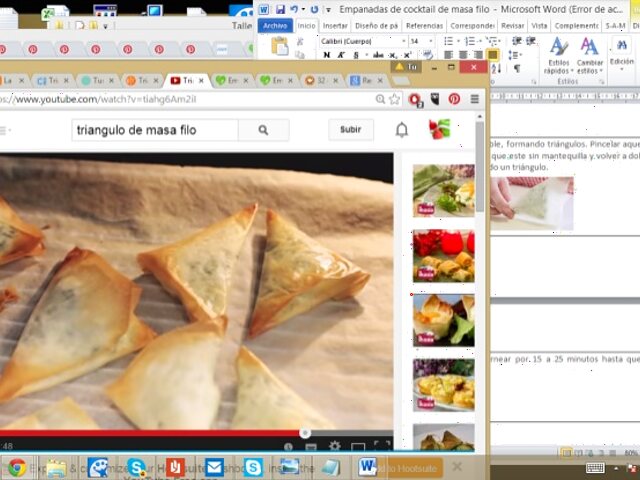The height and width of the screenshot is (480, 640).
Task: Switch to the 'Tu' Chrome tab
Action: point(98,80)
